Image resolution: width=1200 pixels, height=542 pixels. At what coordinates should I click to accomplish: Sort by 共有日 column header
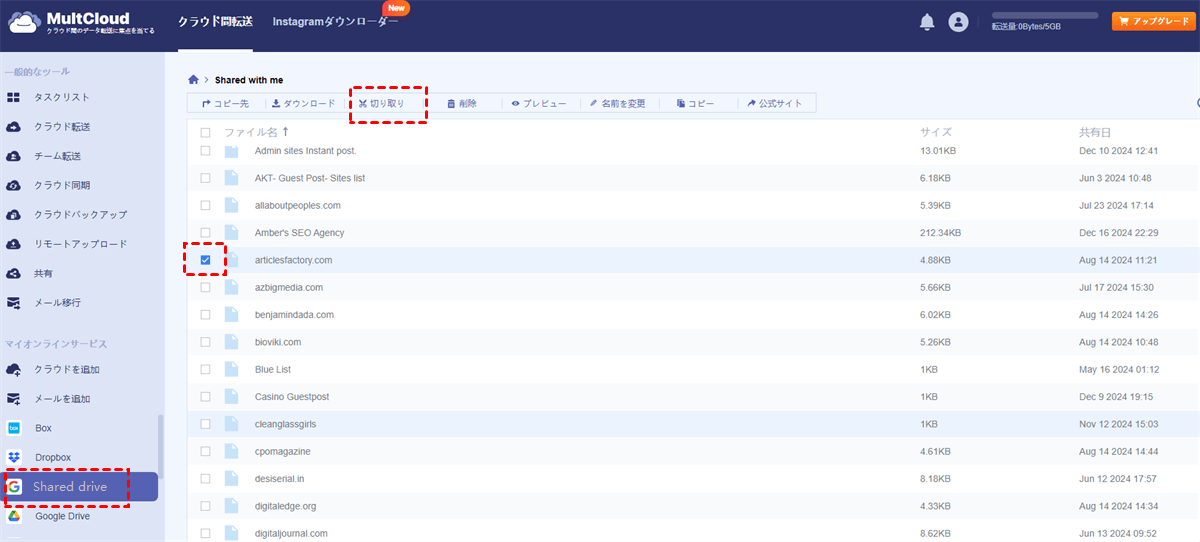pos(1095,132)
